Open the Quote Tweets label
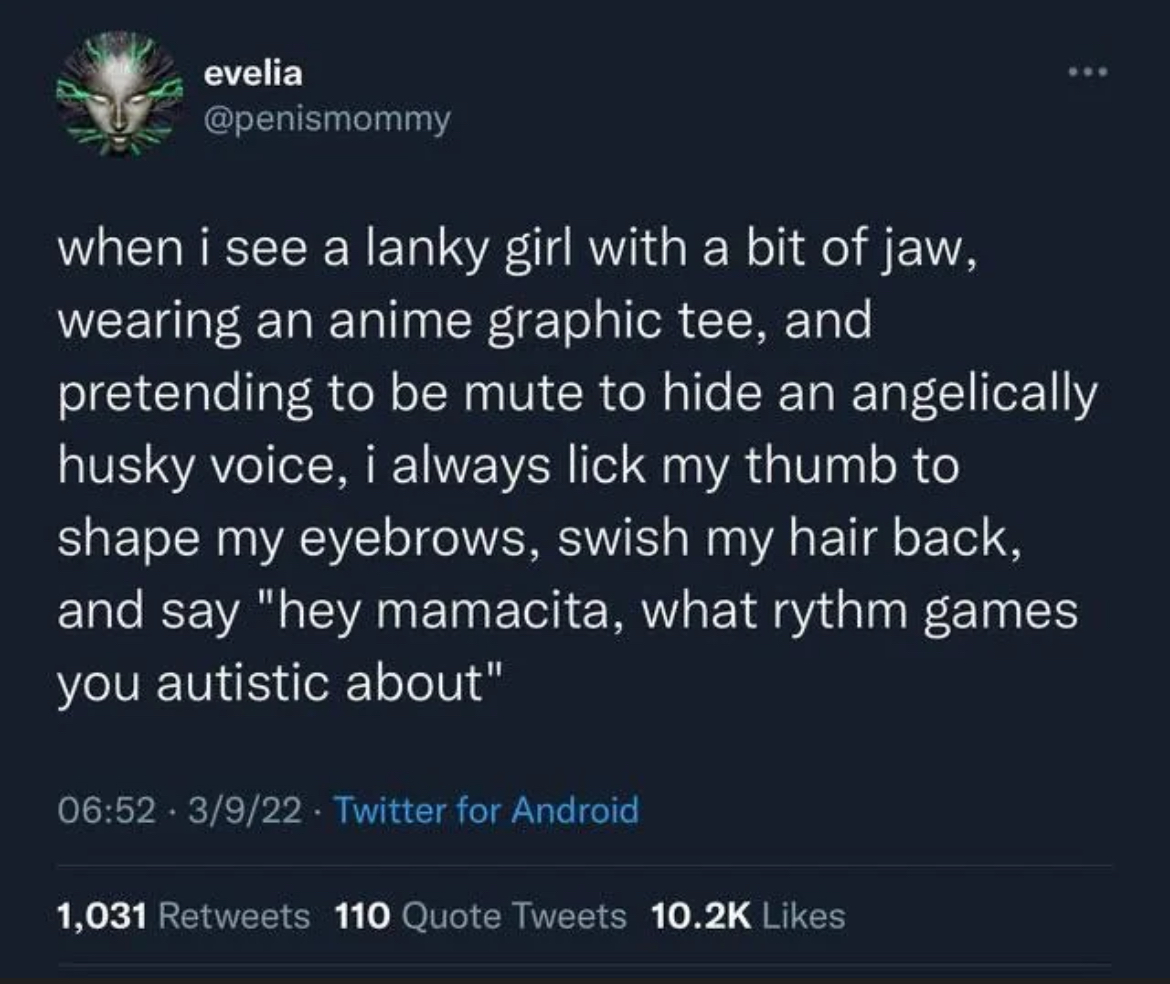Image resolution: width=1170 pixels, height=984 pixels. (x=514, y=916)
